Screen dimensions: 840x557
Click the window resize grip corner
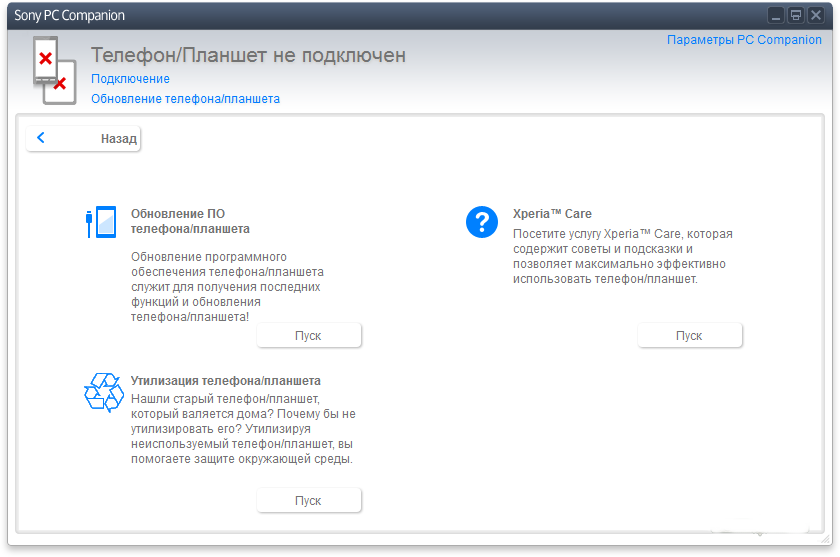pos(827,540)
